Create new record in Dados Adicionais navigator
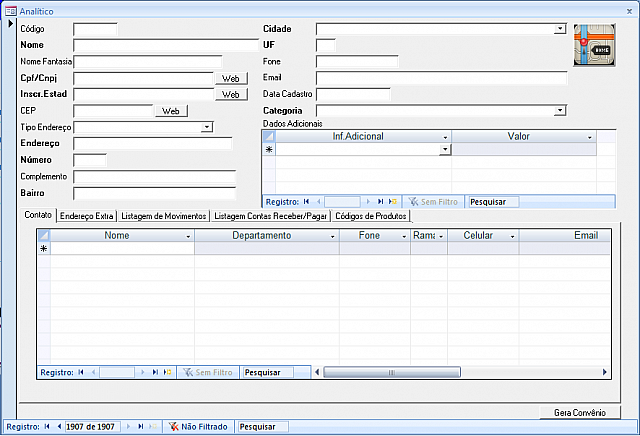The height and width of the screenshot is (436, 640). point(393,202)
